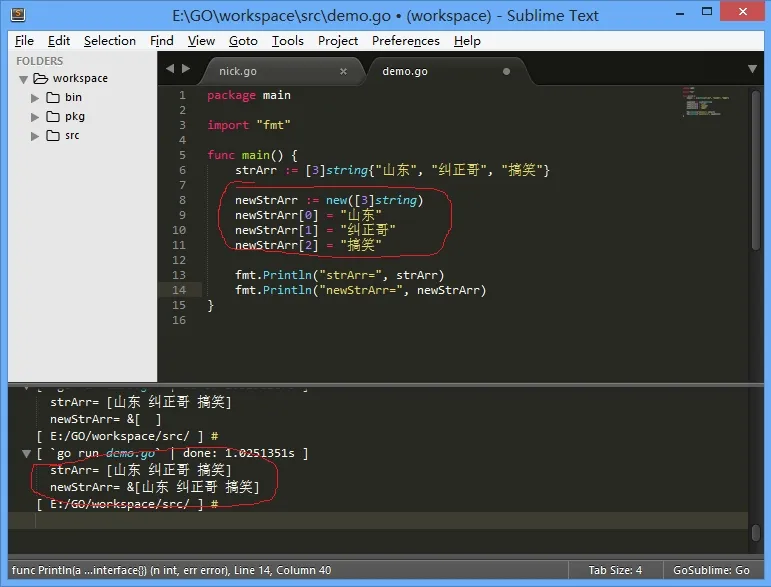Click the unsaved dot on demo.go tab
This screenshot has width=771, height=587.
coord(506,72)
